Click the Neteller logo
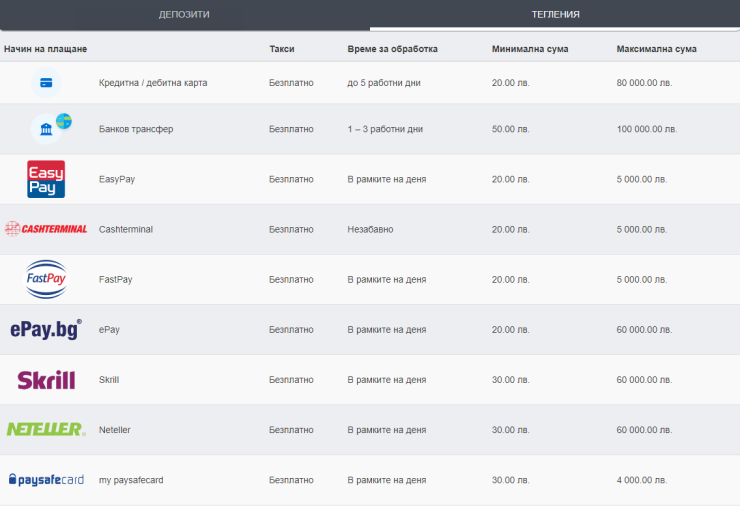This screenshot has height=506, width=740. [x=46, y=429]
